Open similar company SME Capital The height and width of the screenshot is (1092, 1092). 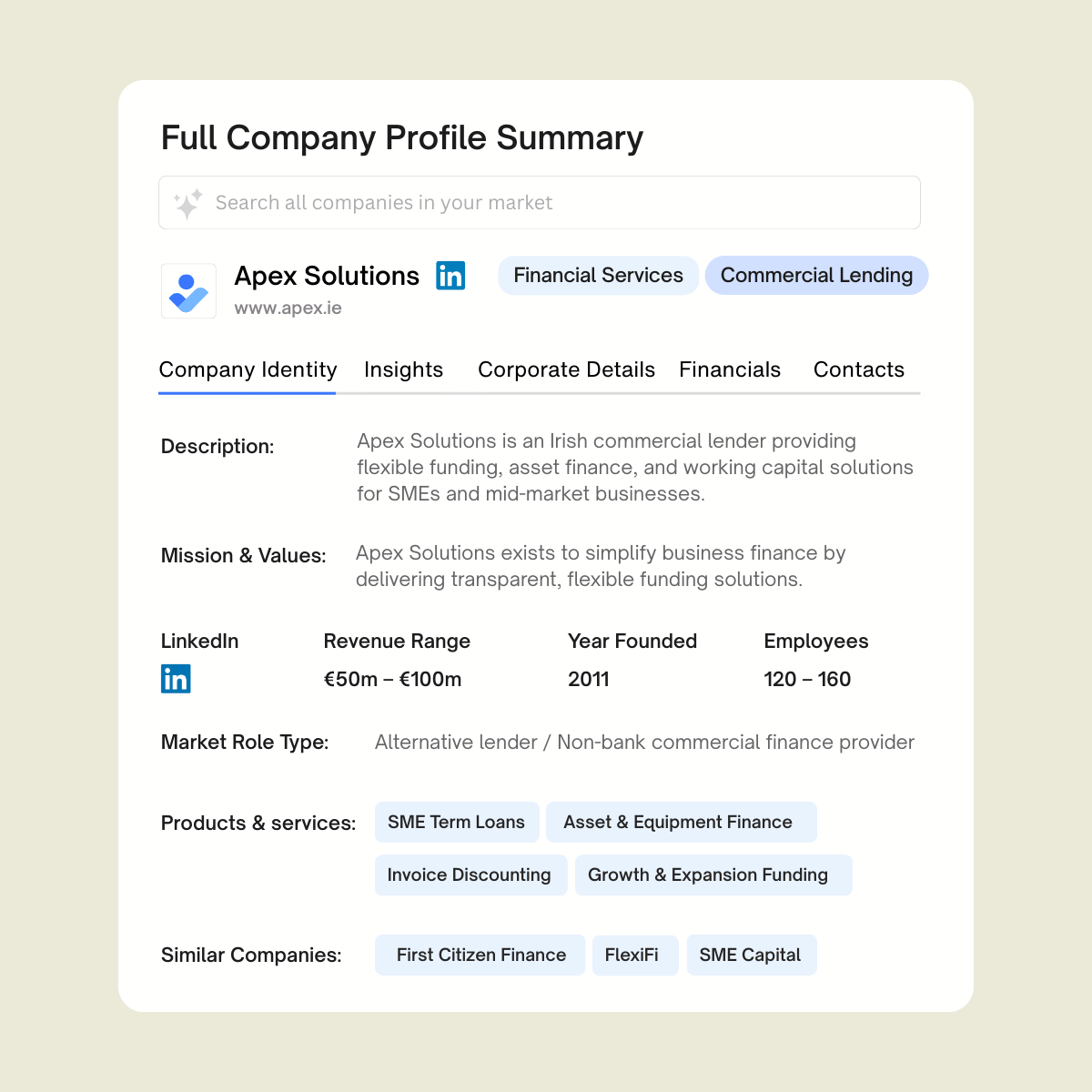750,955
